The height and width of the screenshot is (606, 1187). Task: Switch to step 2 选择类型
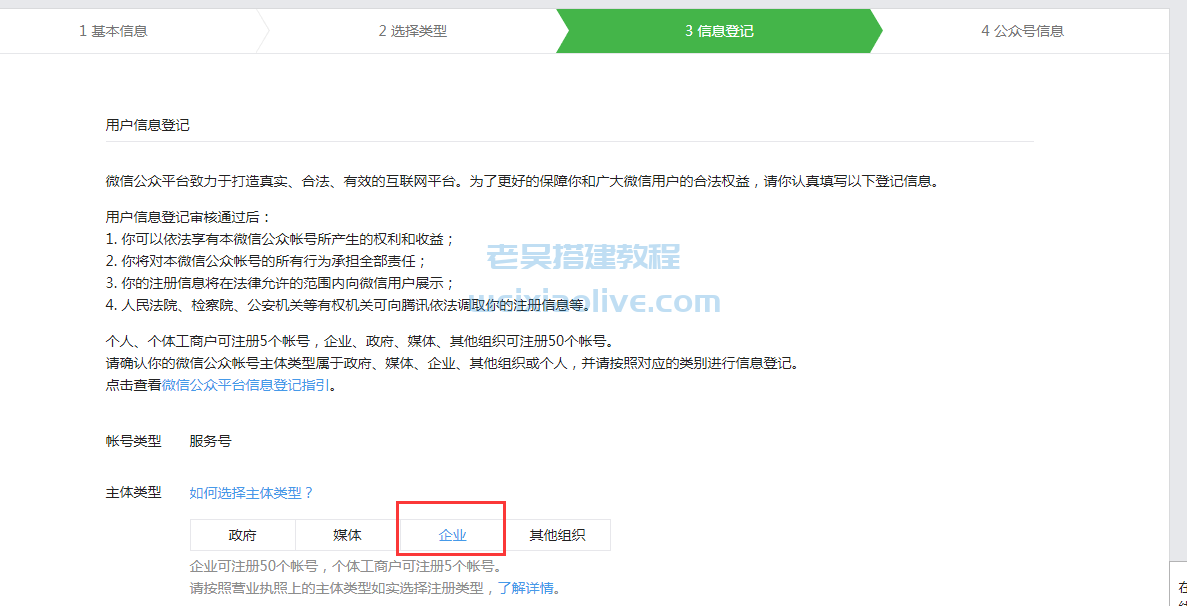tap(413, 30)
